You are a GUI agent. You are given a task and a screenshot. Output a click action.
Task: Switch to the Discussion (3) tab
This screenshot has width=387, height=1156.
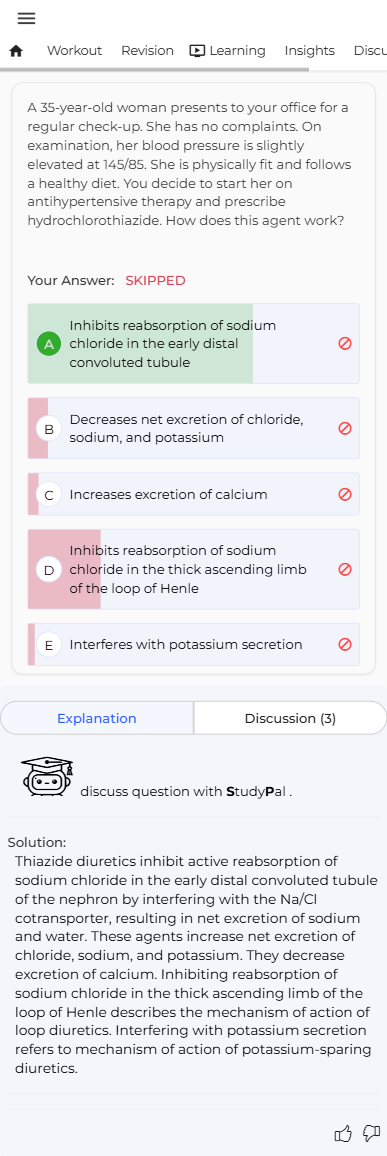pos(290,718)
